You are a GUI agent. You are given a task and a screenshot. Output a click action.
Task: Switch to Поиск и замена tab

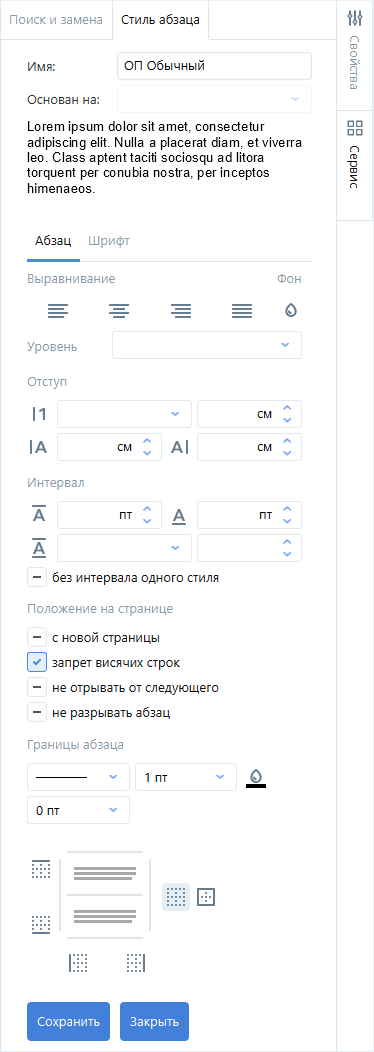coord(56,19)
